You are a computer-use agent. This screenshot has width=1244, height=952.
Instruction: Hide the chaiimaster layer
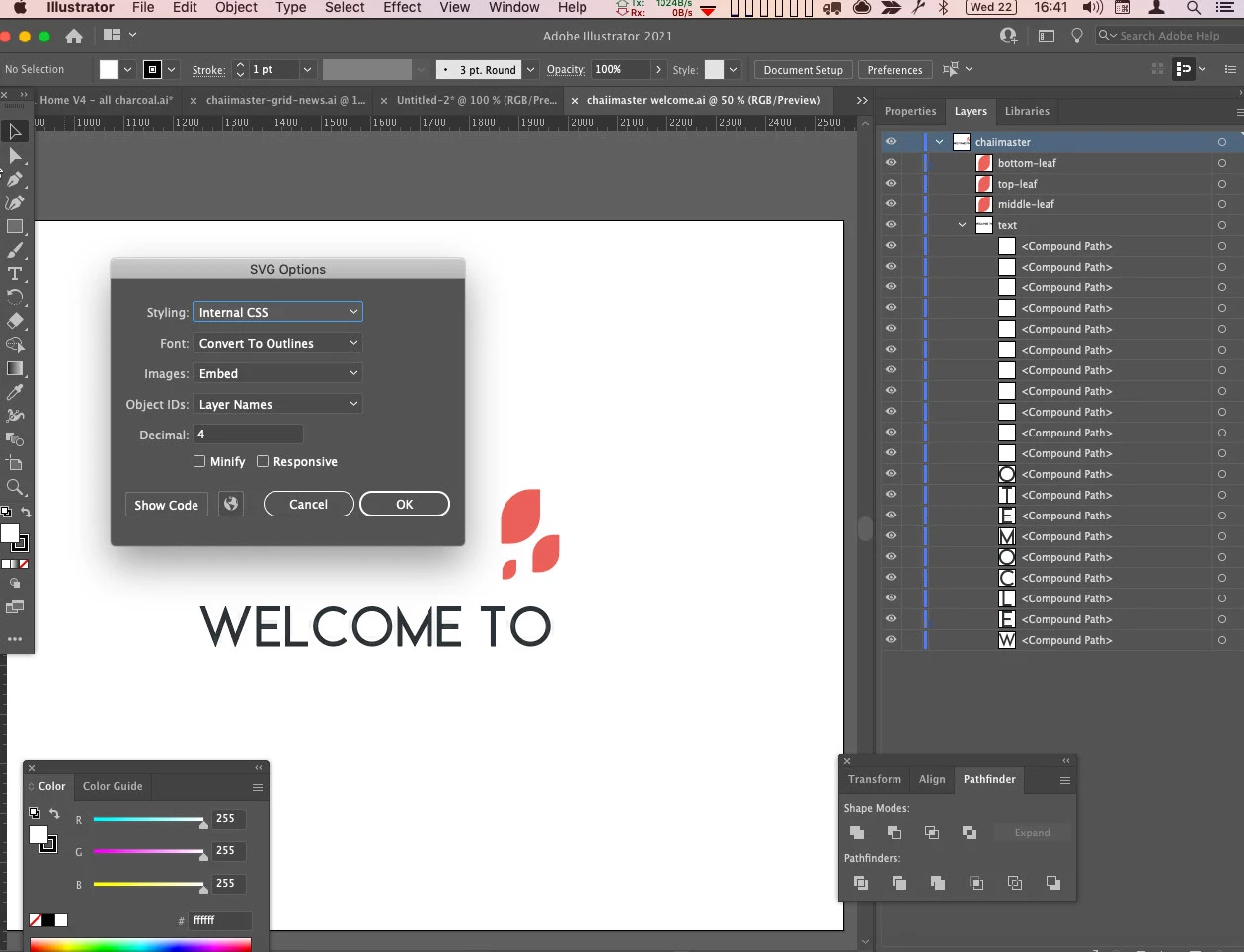click(891, 142)
